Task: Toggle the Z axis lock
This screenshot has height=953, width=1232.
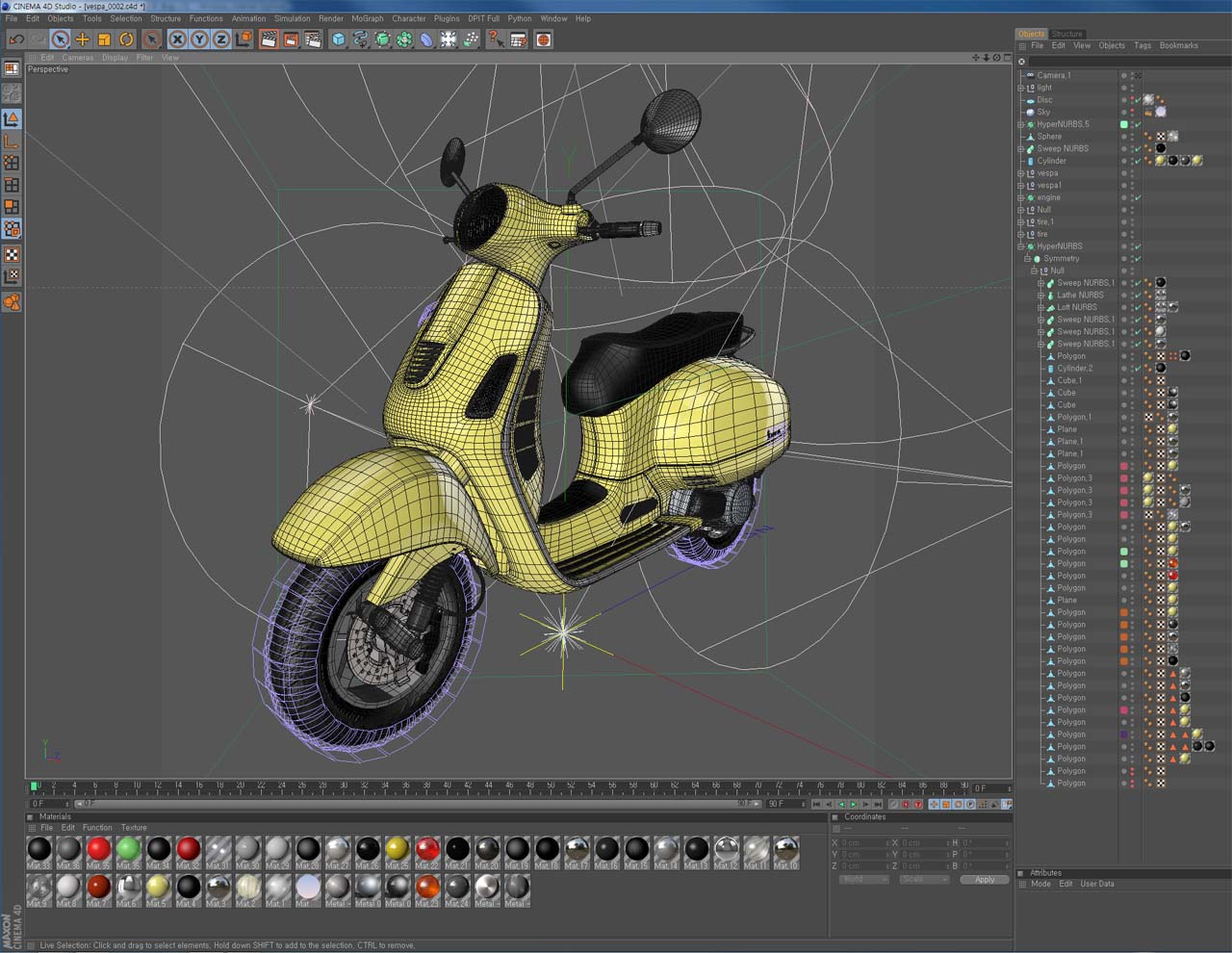Action: (220, 39)
